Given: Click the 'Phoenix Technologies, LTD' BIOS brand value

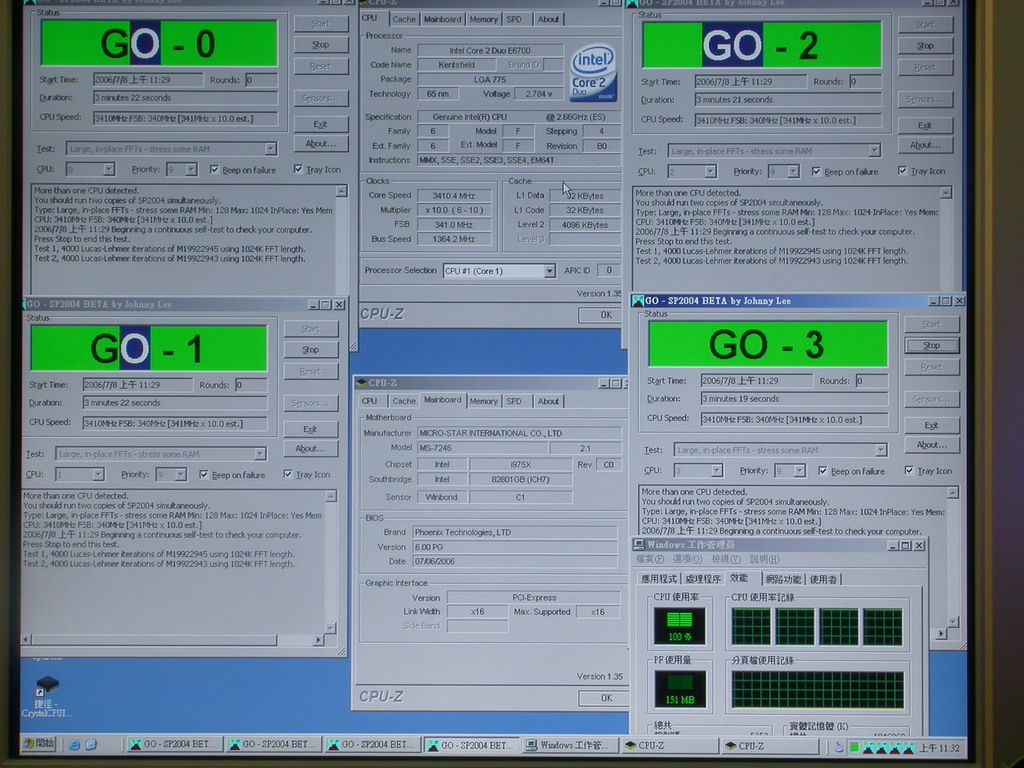Looking at the screenshot, I should (x=515, y=532).
